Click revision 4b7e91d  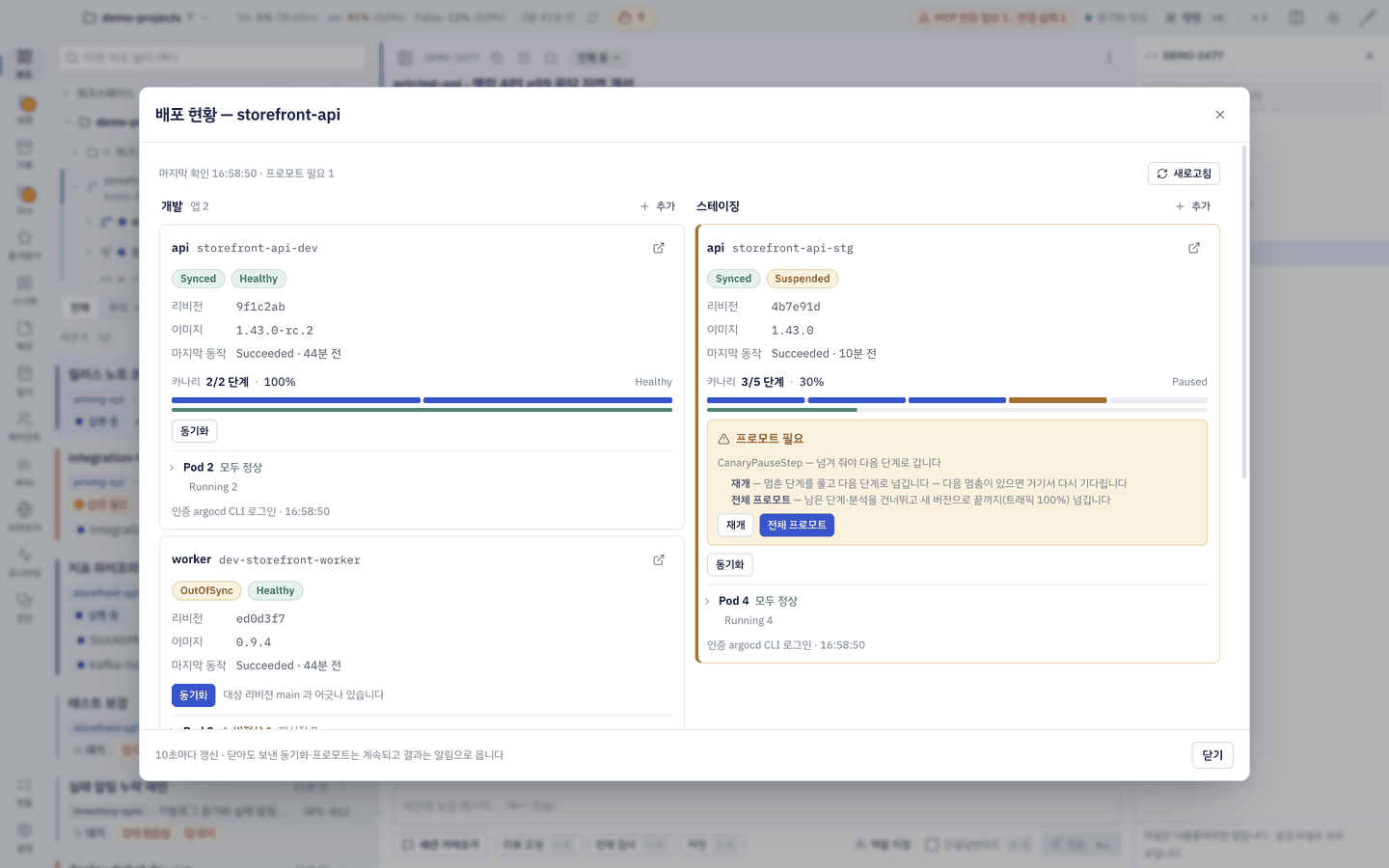tap(796, 307)
